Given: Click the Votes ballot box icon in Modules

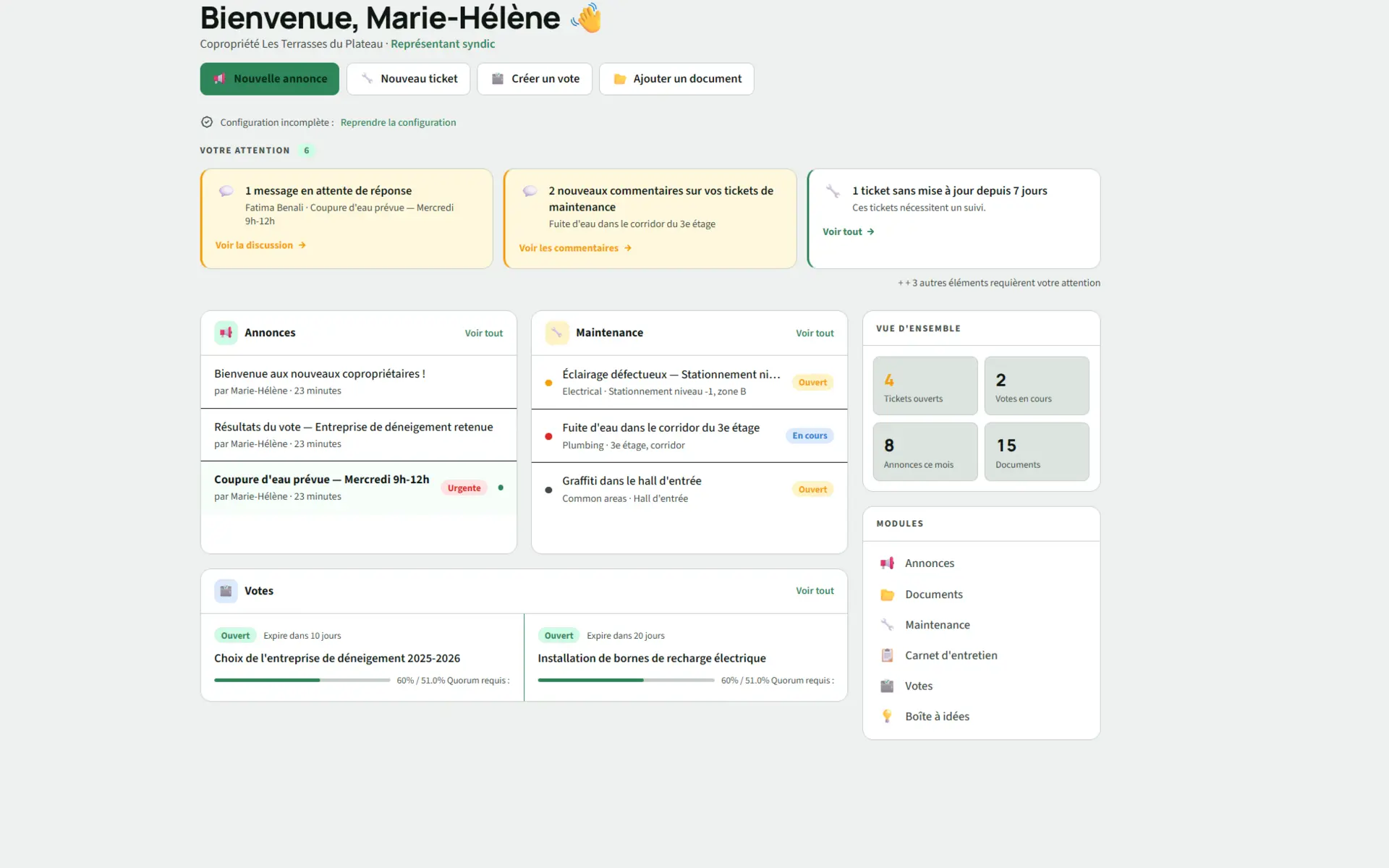Looking at the screenshot, I should click(x=887, y=686).
